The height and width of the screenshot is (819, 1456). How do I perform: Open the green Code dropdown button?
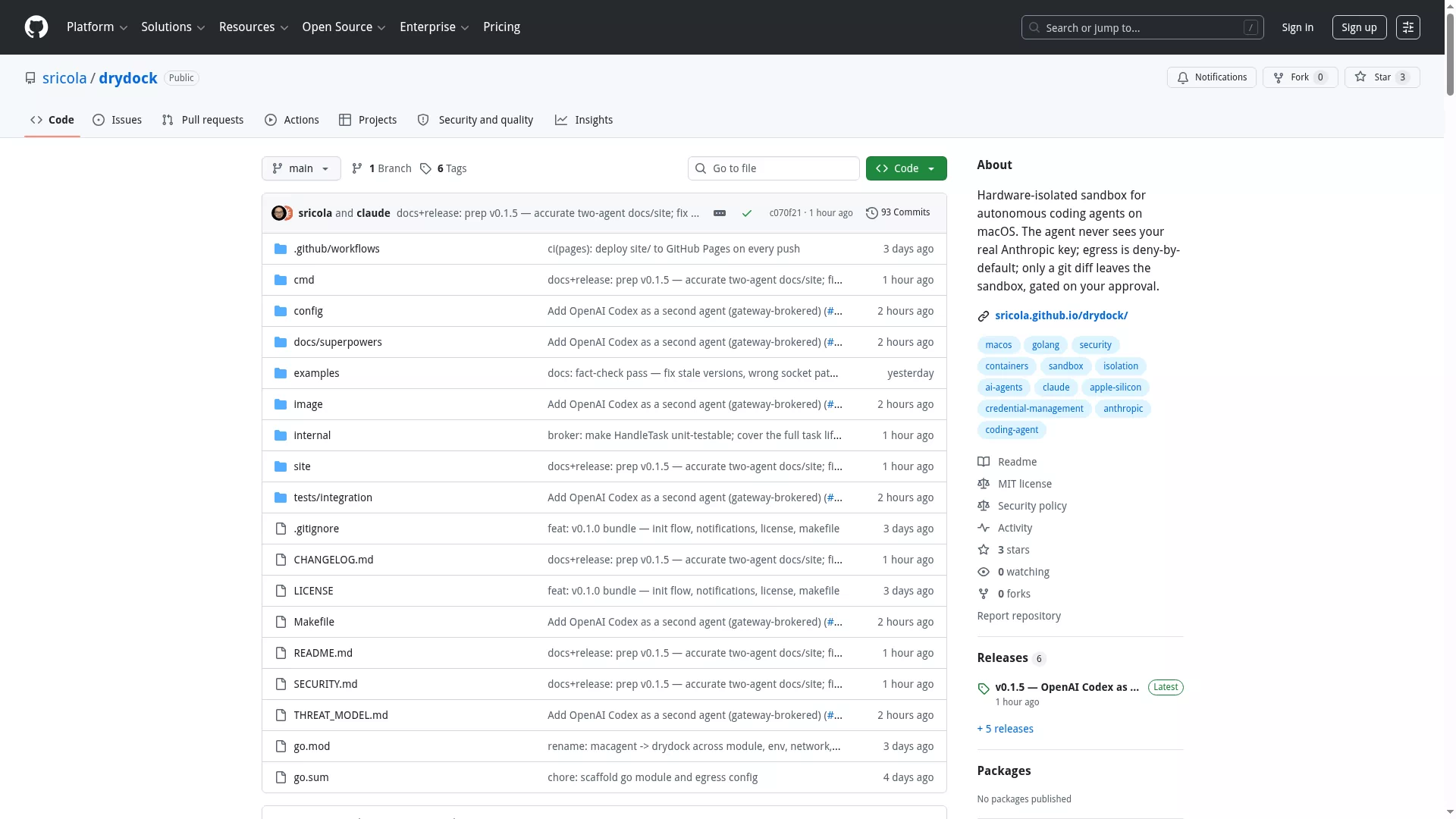pyautogui.click(x=906, y=168)
